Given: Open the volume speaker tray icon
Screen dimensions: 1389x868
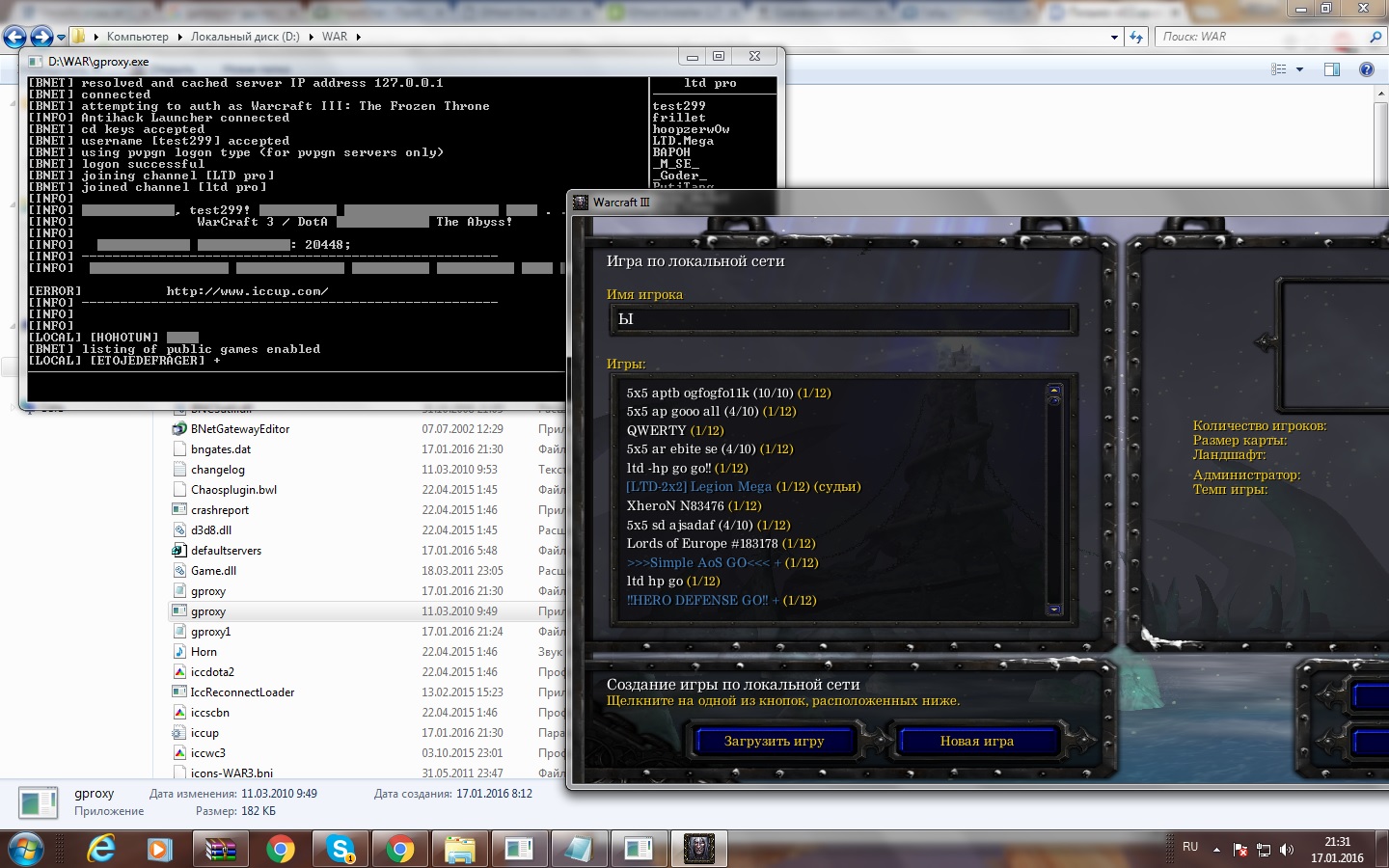Looking at the screenshot, I should pos(1286,850).
